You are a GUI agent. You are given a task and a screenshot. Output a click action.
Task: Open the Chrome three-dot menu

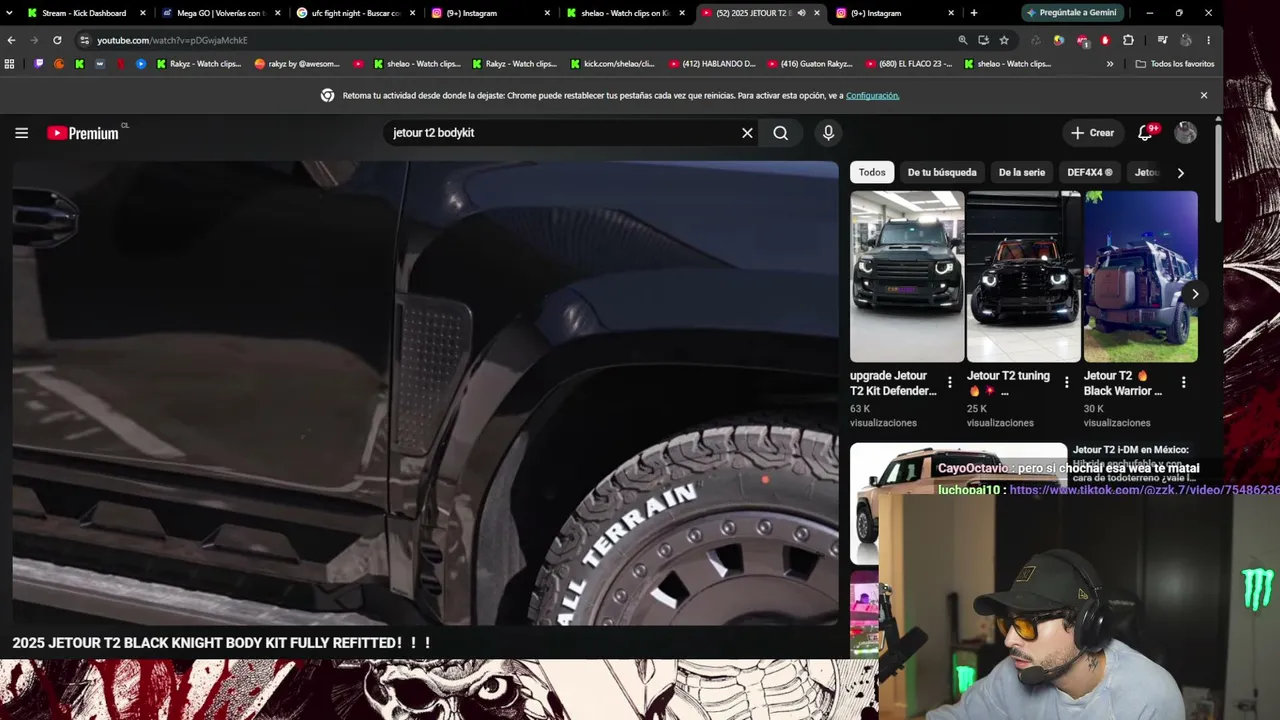(x=1209, y=40)
